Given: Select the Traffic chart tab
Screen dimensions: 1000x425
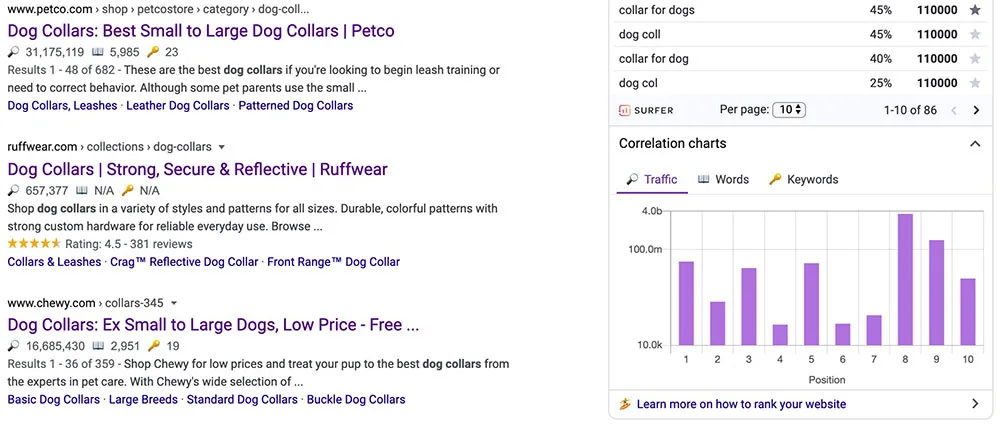Looking at the screenshot, I should (x=652, y=179).
